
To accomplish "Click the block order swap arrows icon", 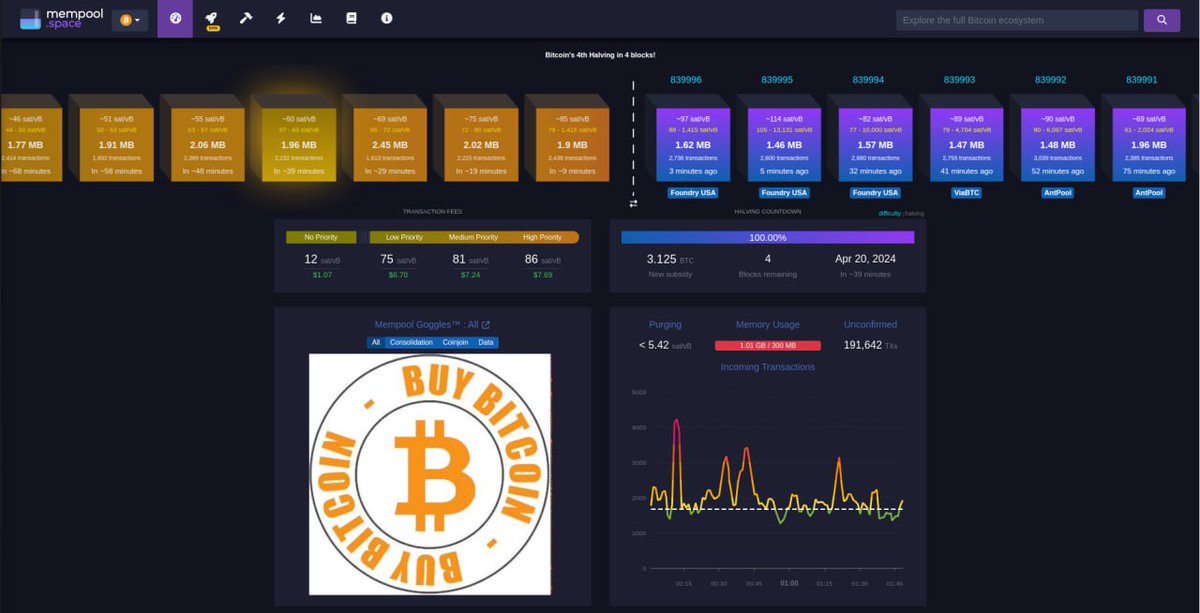I will pos(633,203).
